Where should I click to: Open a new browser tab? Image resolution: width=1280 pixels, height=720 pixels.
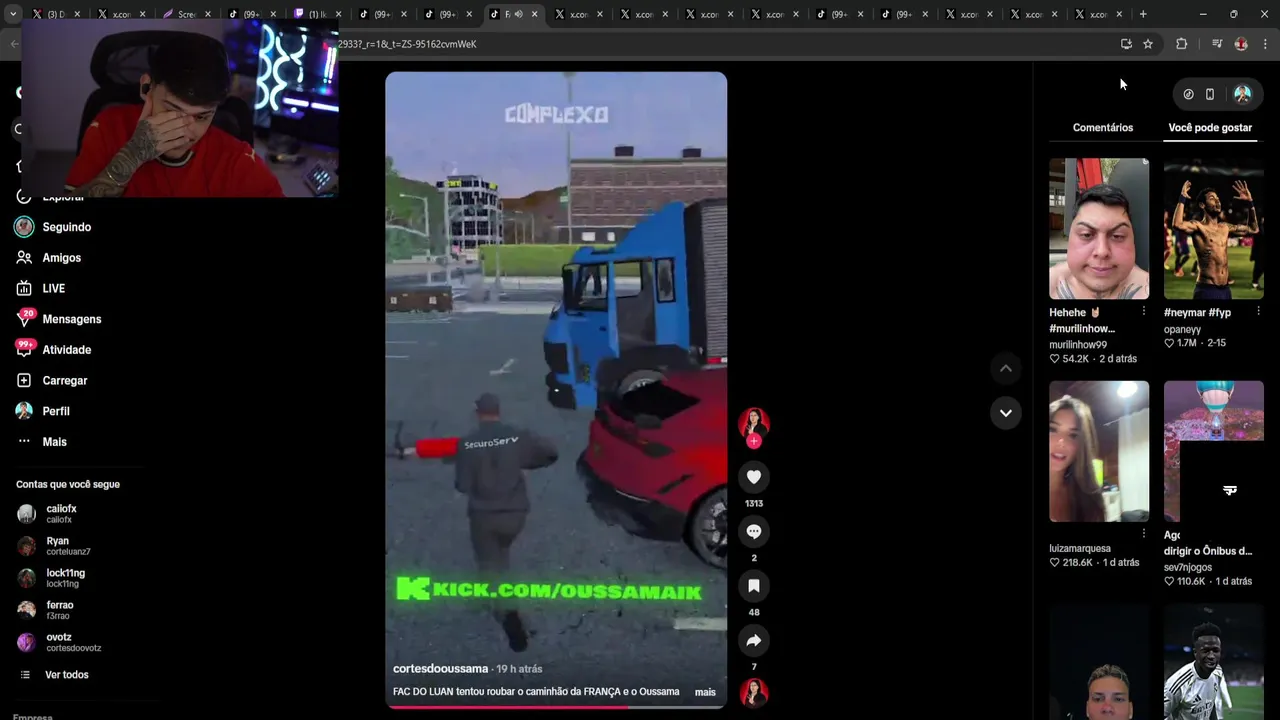(1143, 14)
